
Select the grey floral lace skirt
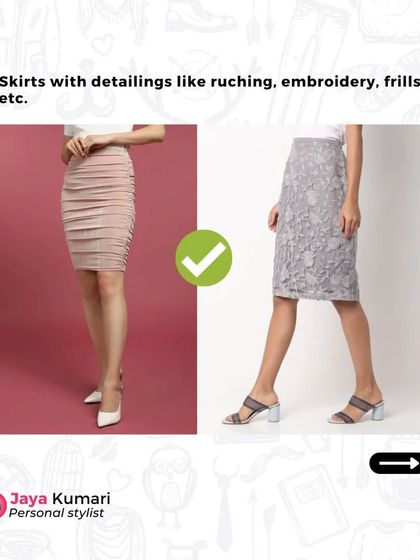314,219
